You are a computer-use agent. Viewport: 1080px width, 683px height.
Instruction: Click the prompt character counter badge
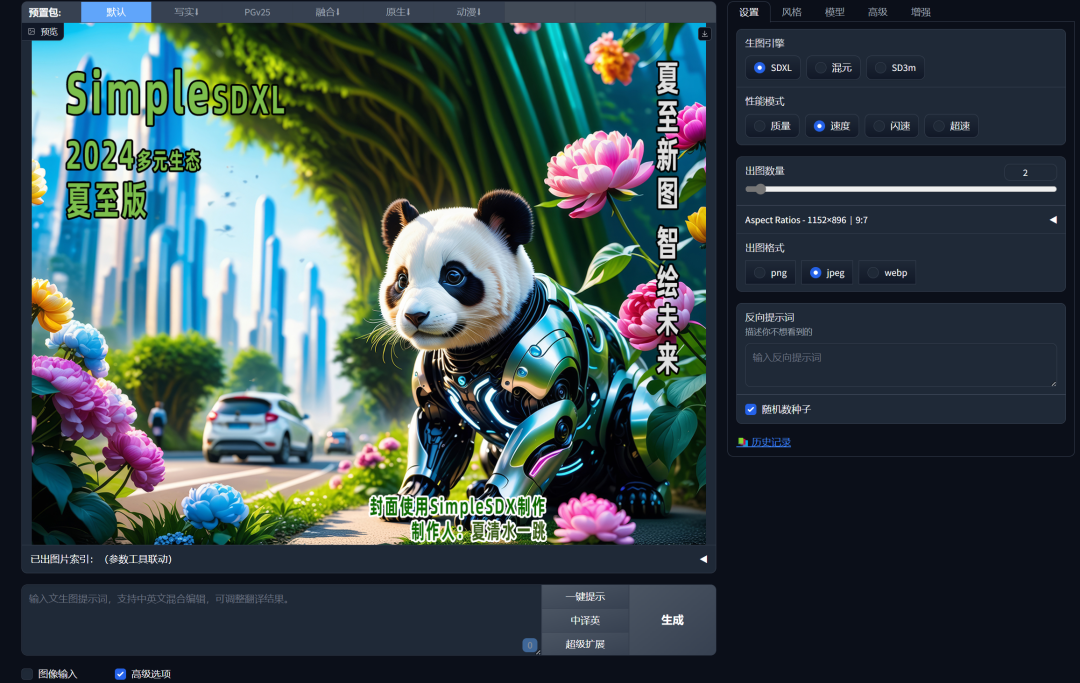coord(529,645)
